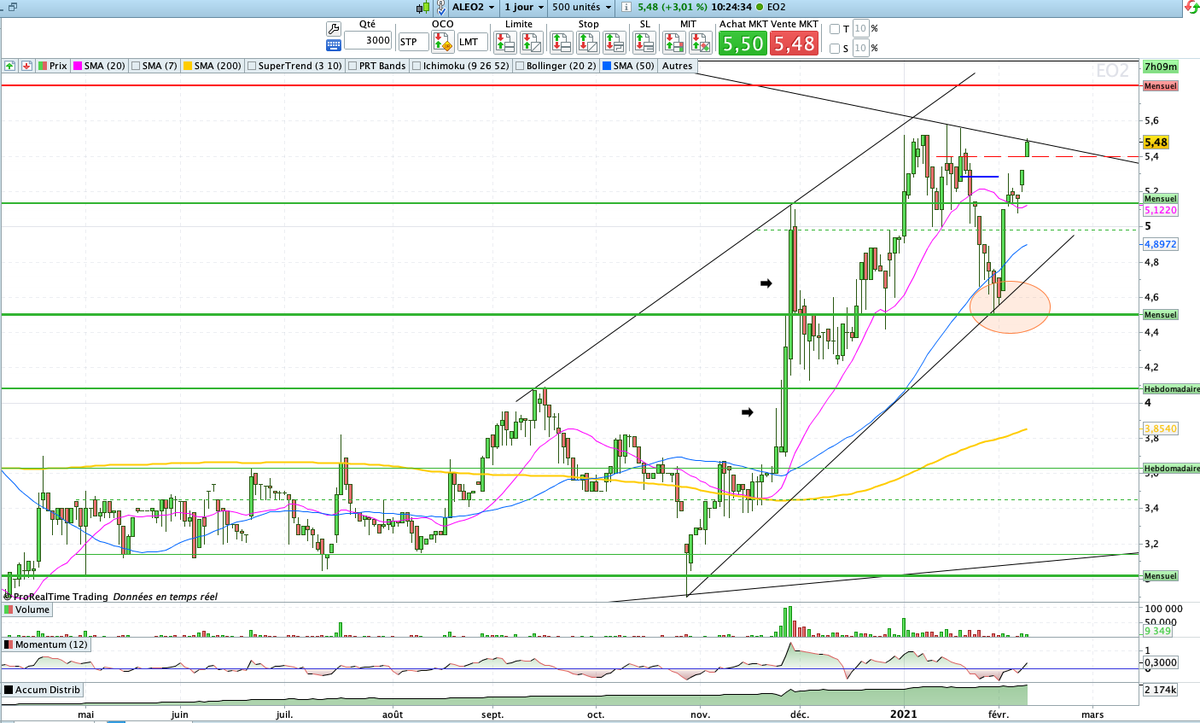Click the OCO order icon between STP and LMT
This screenshot has width=1200, height=723.
coord(441,43)
